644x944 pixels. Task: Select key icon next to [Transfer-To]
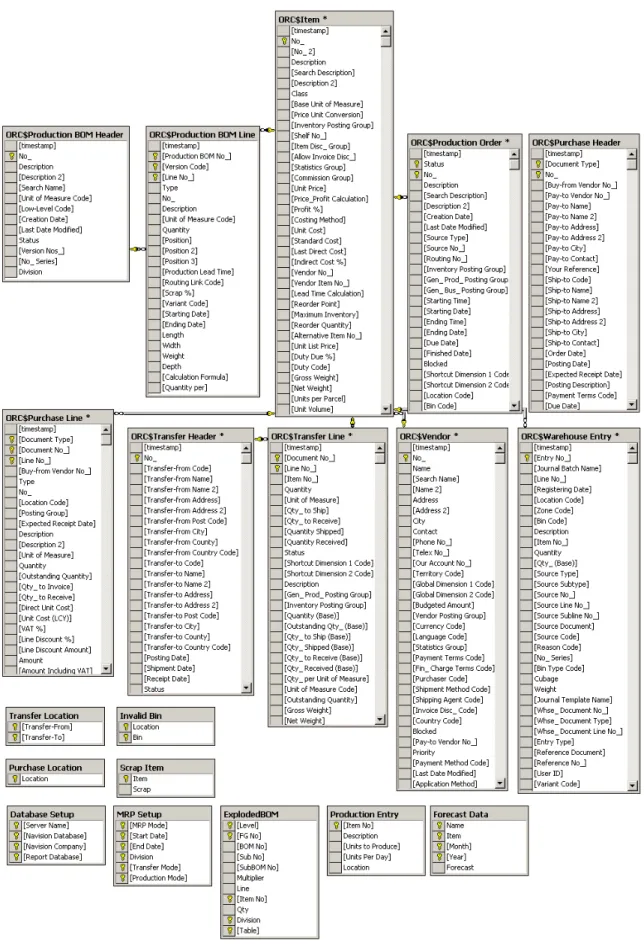14,737
